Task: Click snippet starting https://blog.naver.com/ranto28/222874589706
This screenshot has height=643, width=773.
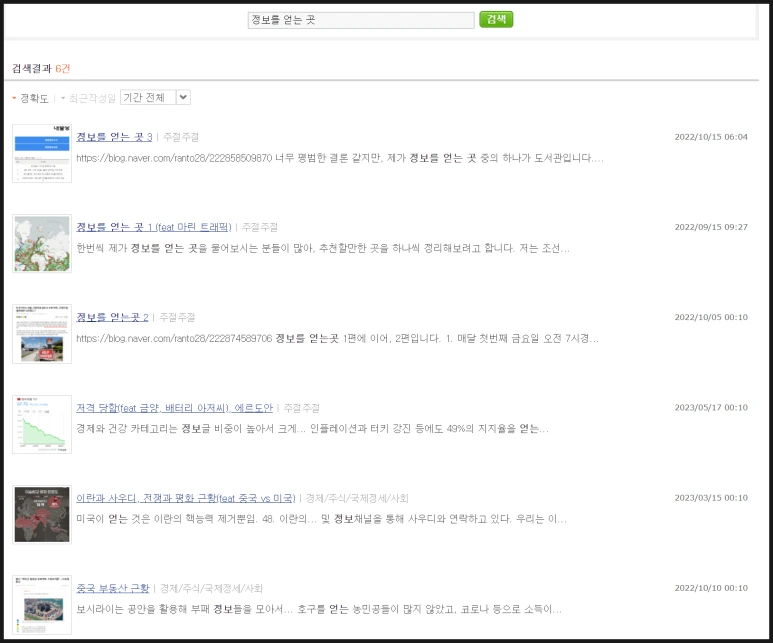Action: click(338, 339)
